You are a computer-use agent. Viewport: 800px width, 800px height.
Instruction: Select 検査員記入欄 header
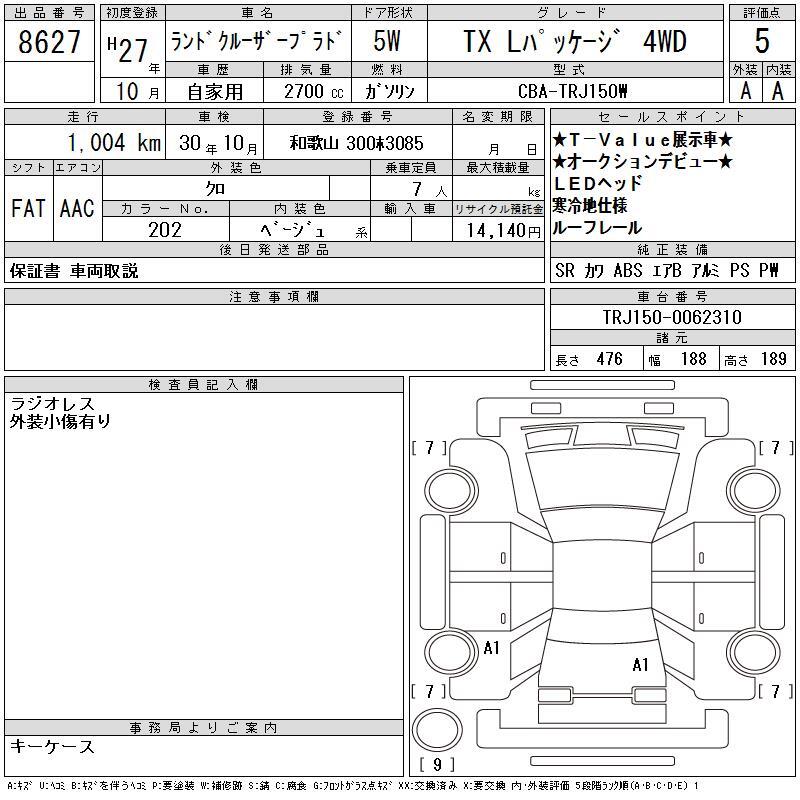click(203, 384)
